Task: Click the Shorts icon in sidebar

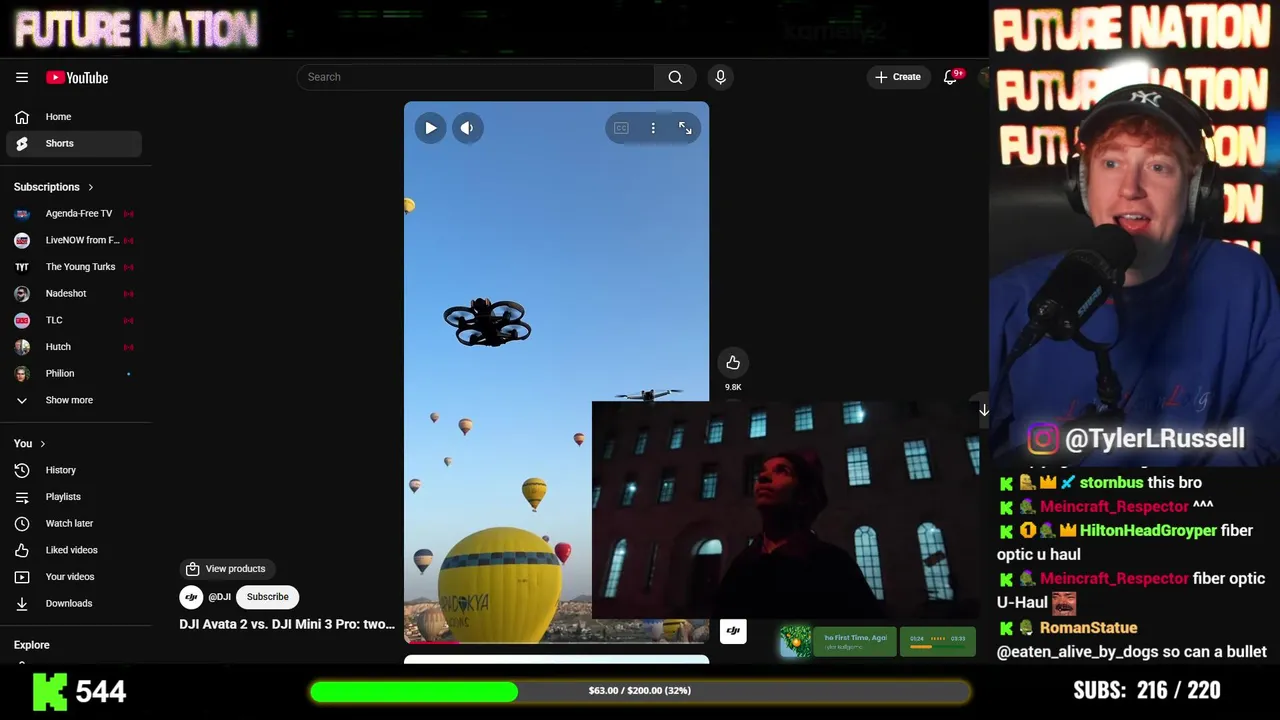Action: tap(22, 143)
